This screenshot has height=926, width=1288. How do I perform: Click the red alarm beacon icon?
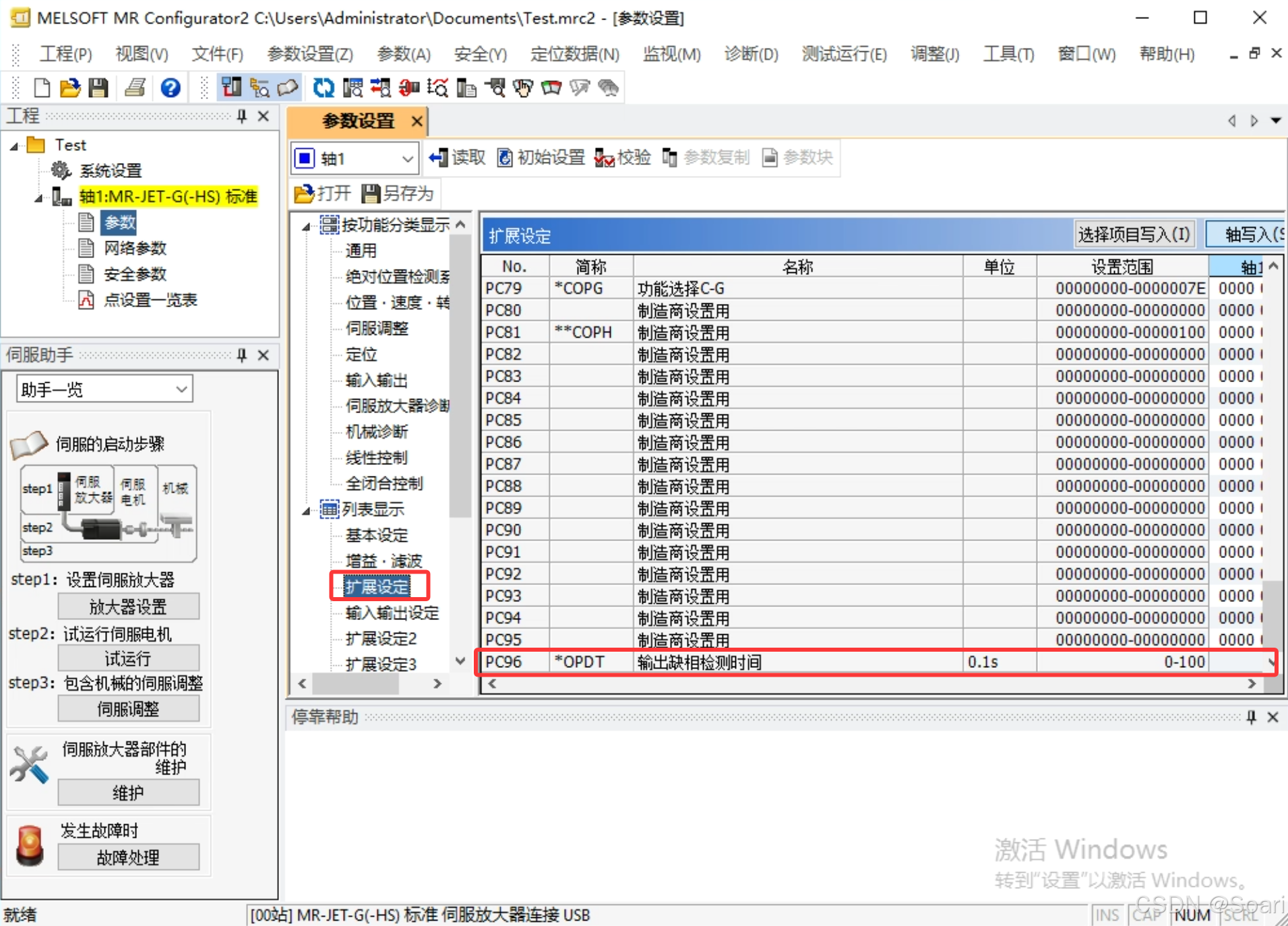30,845
